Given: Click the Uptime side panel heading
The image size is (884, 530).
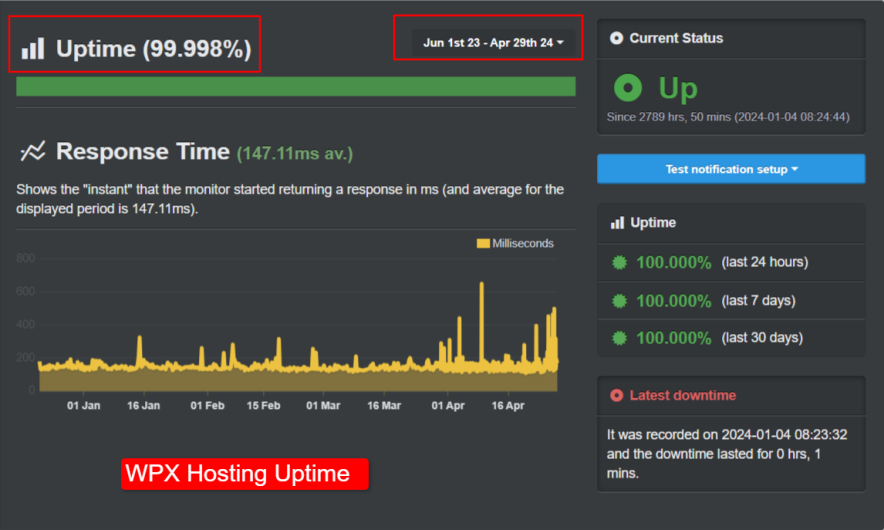Looking at the screenshot, I should point(653,223).
